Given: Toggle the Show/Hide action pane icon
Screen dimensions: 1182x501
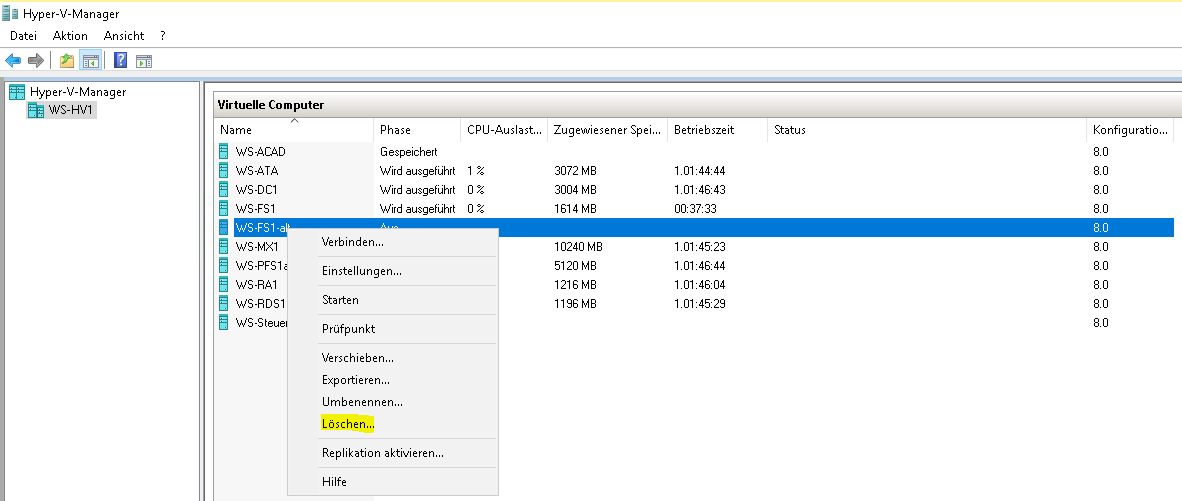Looking at the screenshot, I should coord(144,61).
